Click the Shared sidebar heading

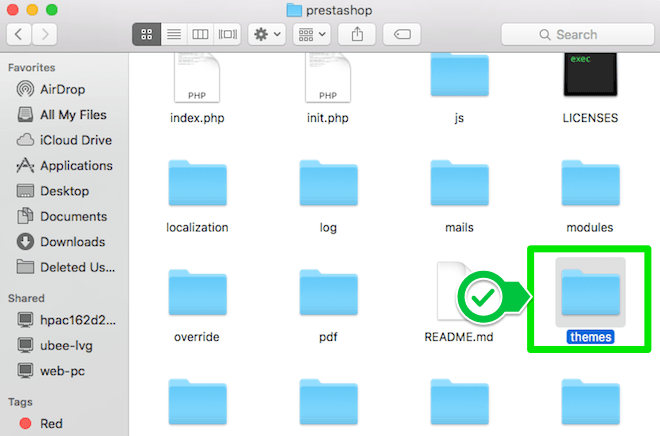coord(26,298)
